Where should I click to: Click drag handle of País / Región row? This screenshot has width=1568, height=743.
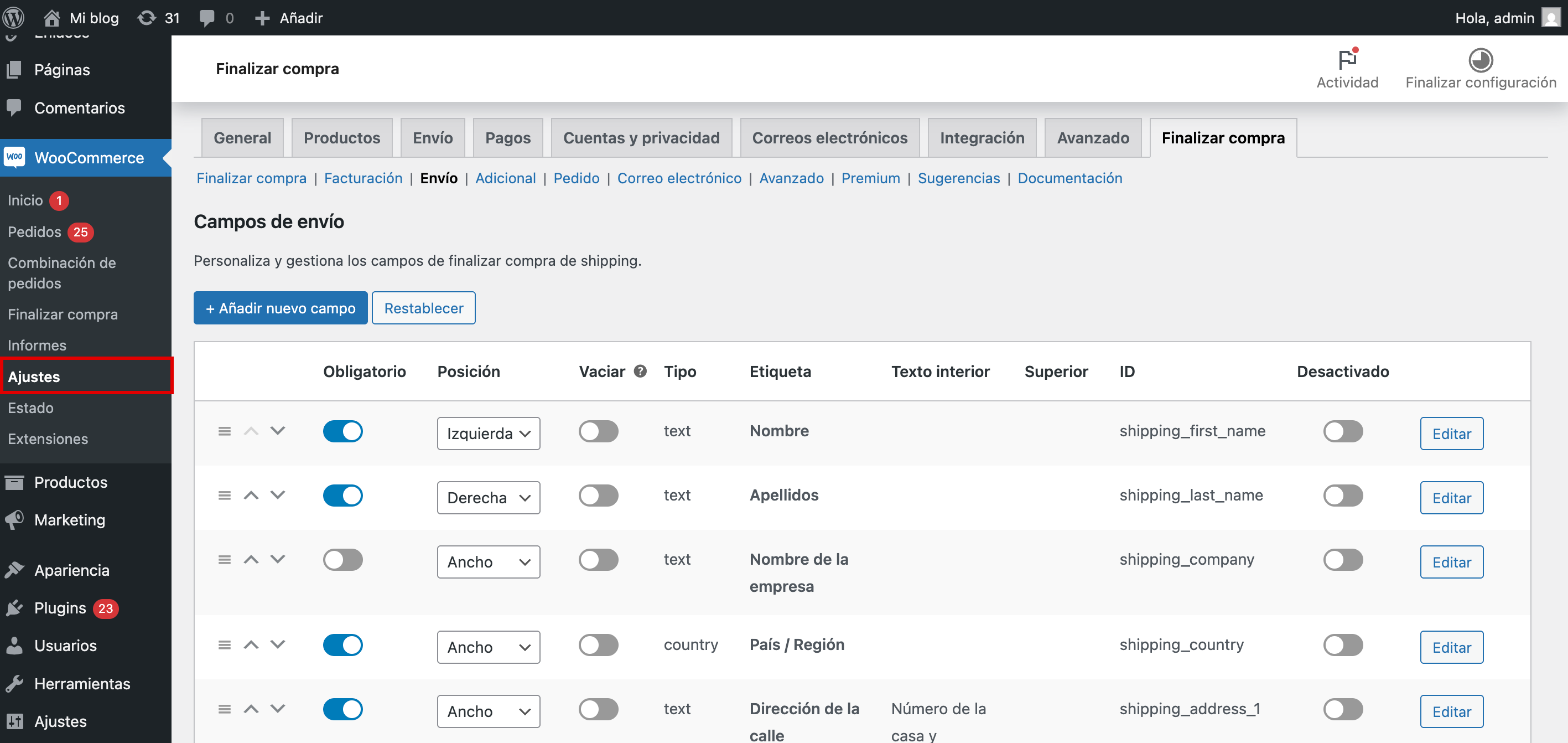click(x=225, y=644)
